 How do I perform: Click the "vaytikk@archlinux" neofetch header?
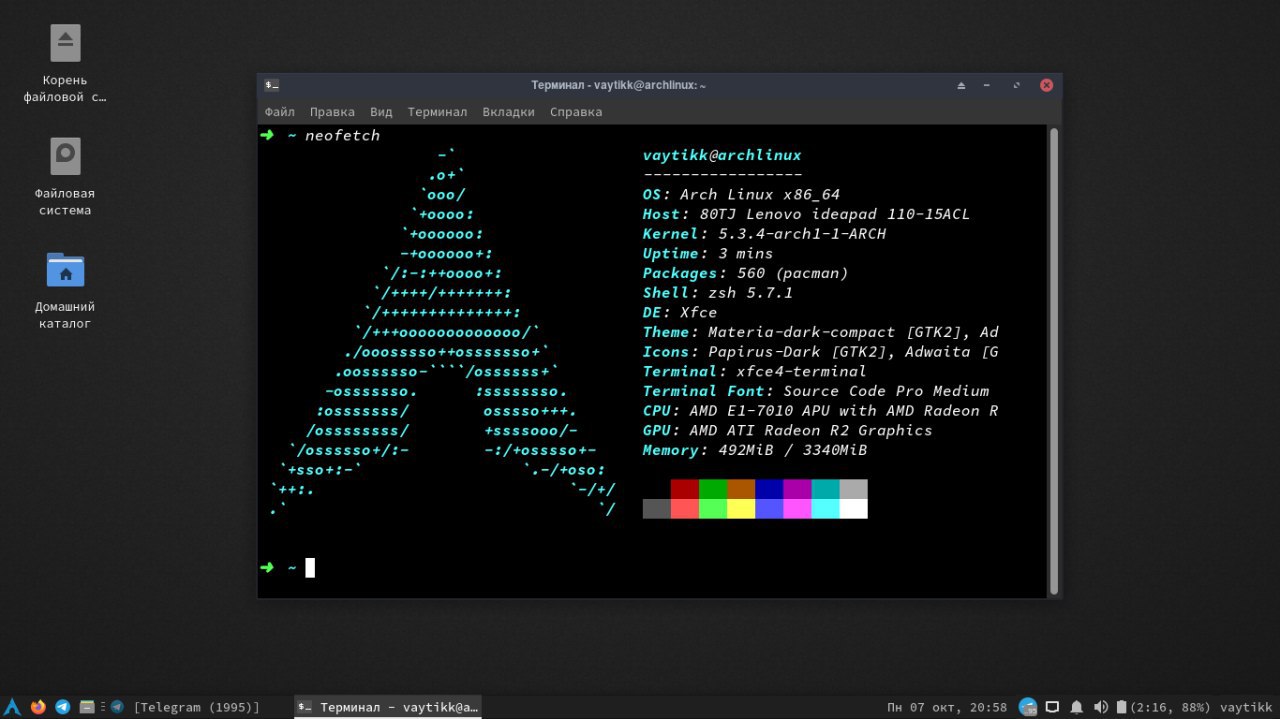click(x=722, y=155)
